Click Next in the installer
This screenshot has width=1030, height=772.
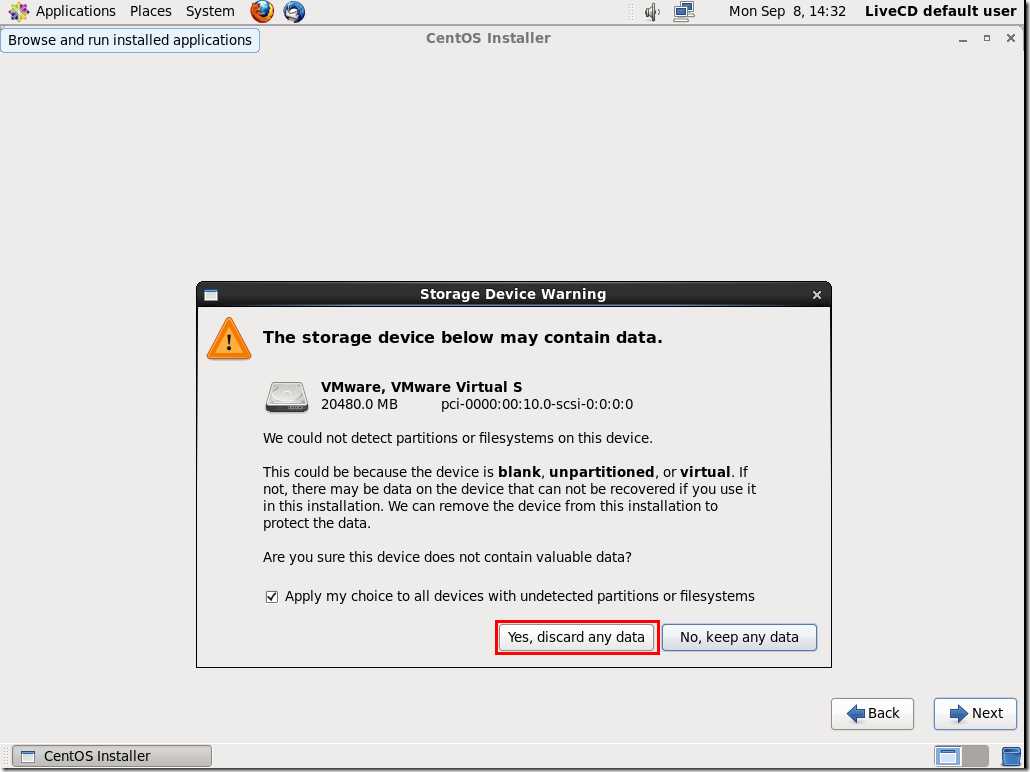point(975,714)
